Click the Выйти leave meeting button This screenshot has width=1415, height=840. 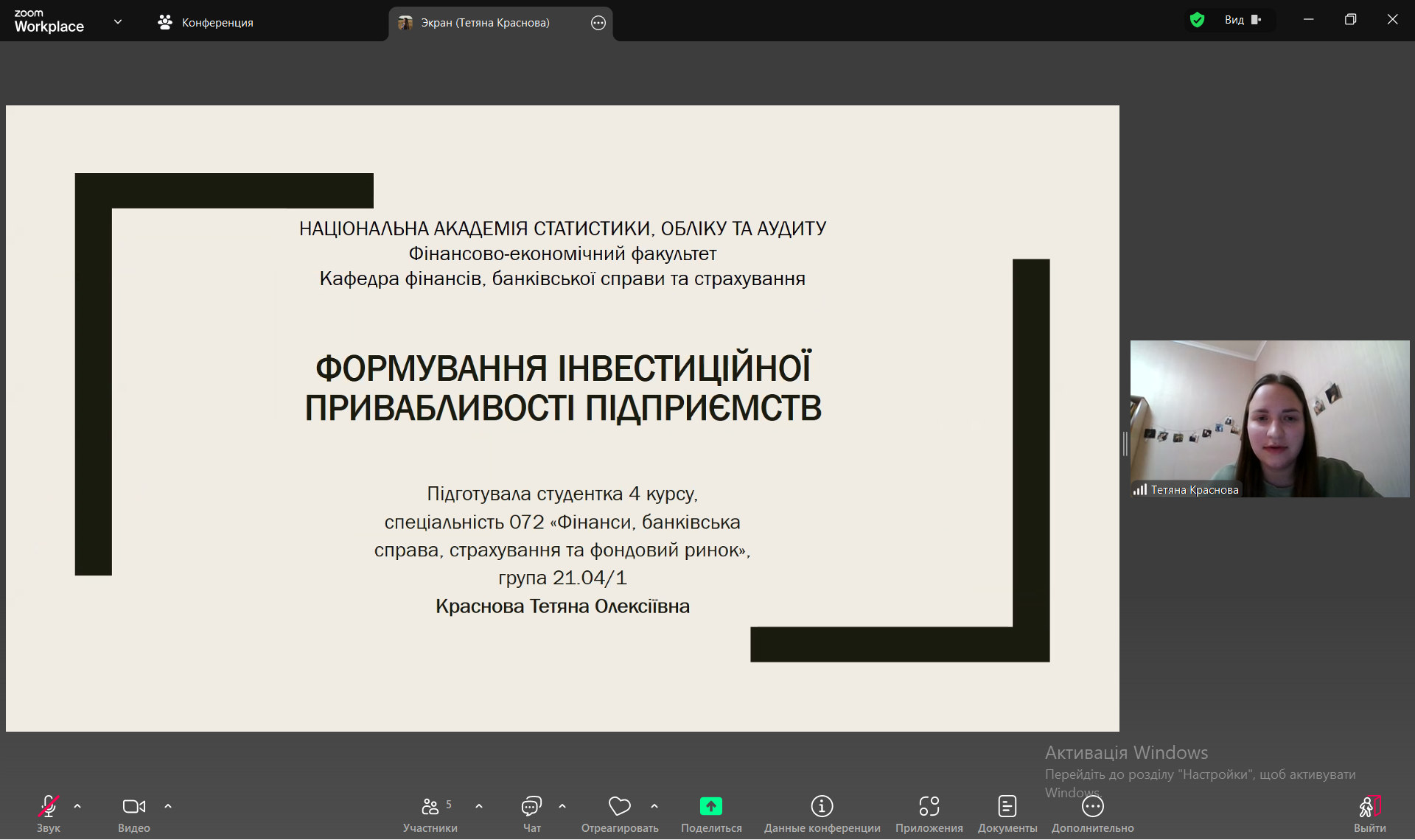pyautogui.click(x=1369, y=813)
